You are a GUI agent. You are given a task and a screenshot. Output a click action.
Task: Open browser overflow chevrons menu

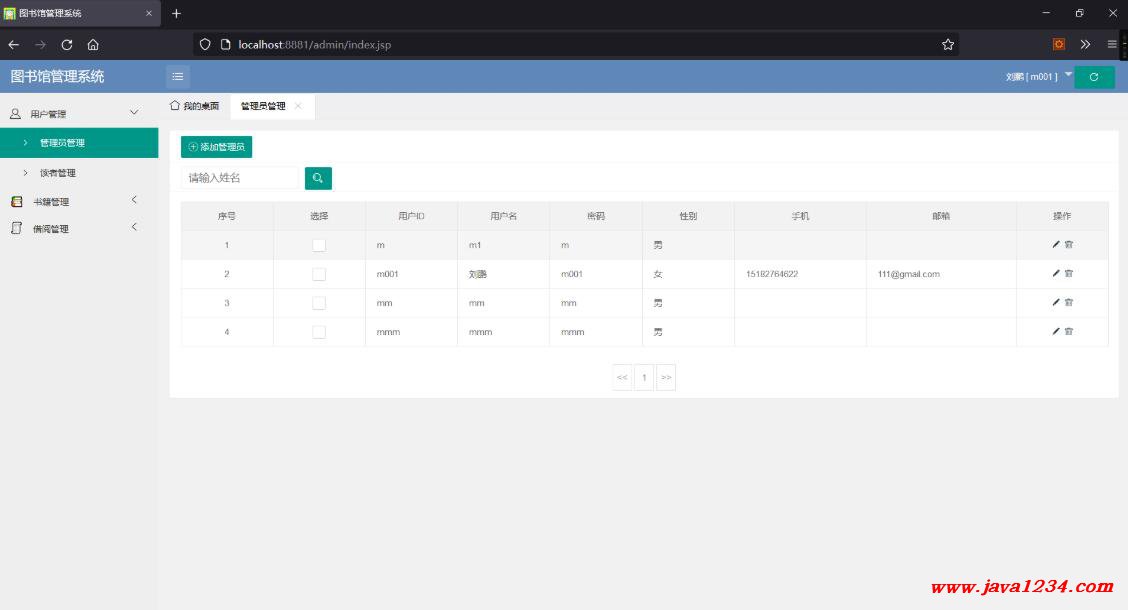coord(1085,45)
